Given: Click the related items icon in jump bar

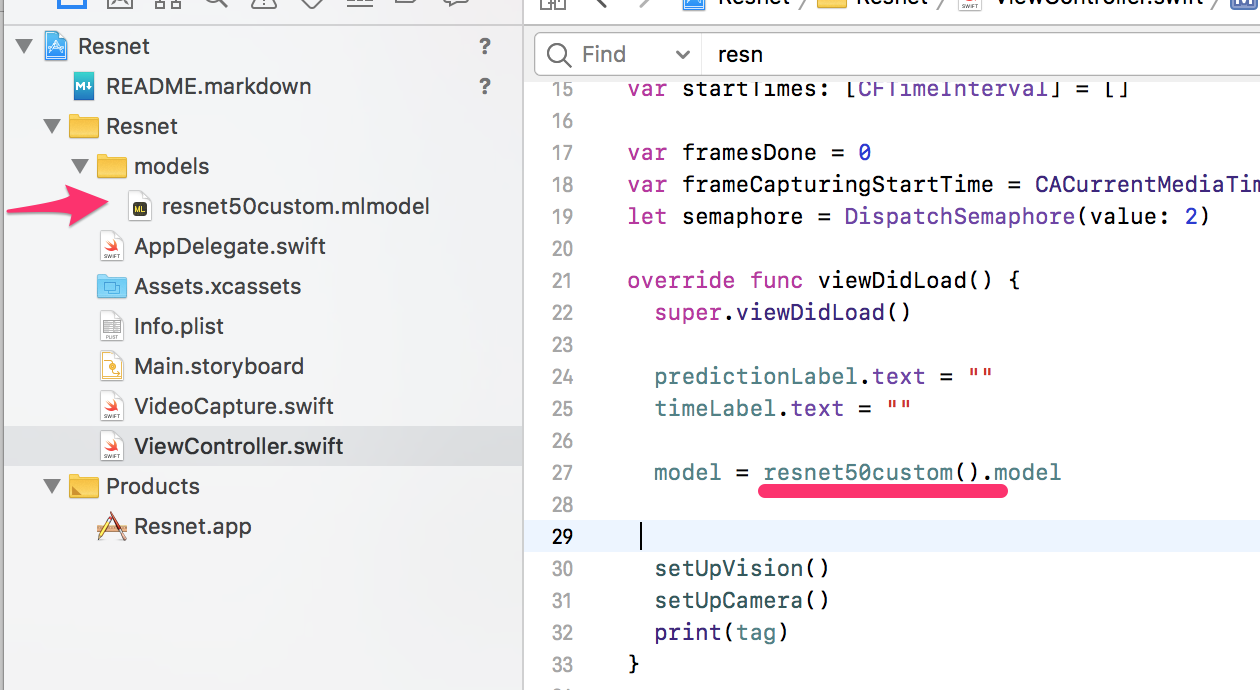Looking at the screenshot, I should (x=554, y=5).
